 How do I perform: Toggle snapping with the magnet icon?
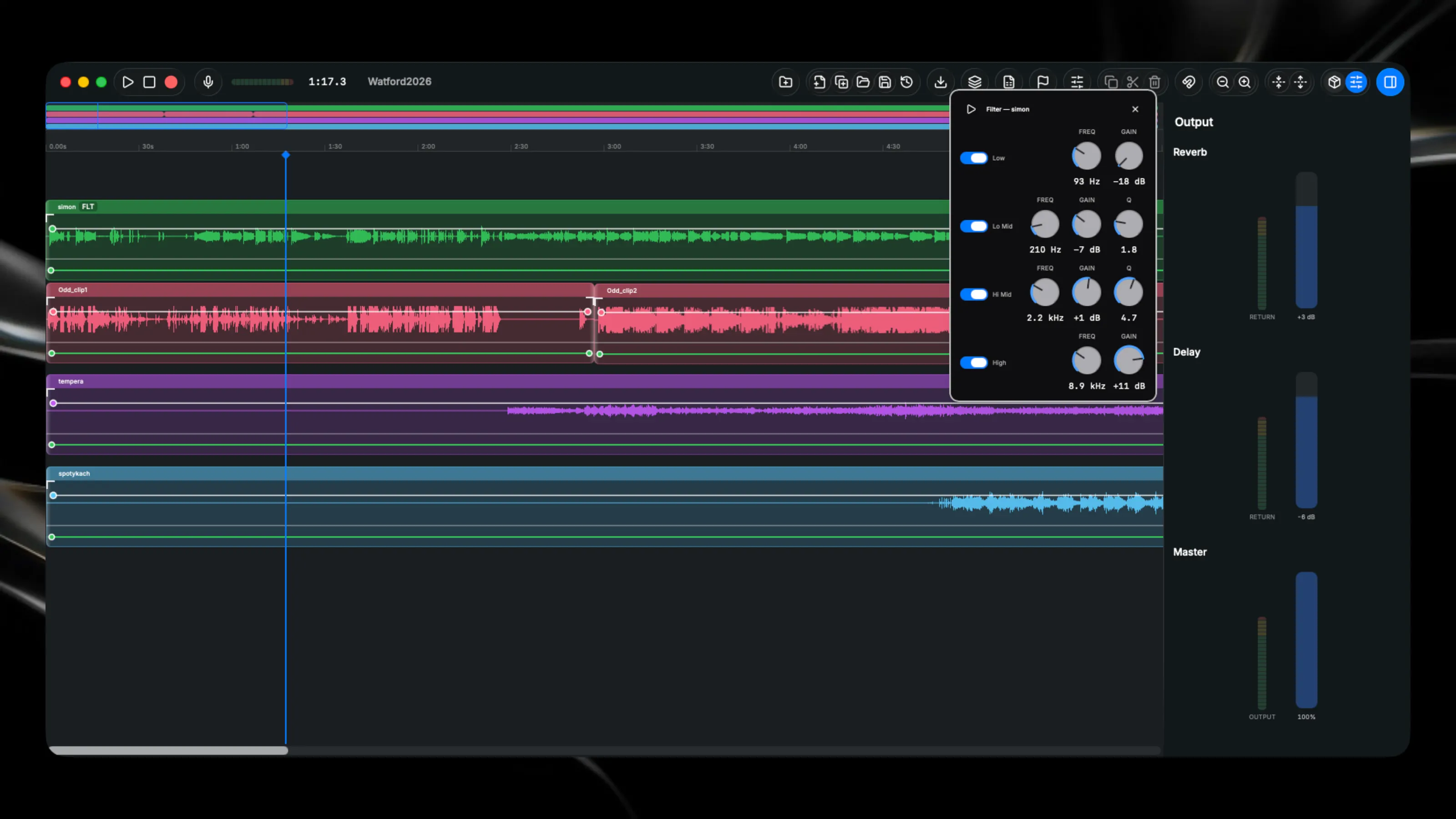tap(1188, 82)
